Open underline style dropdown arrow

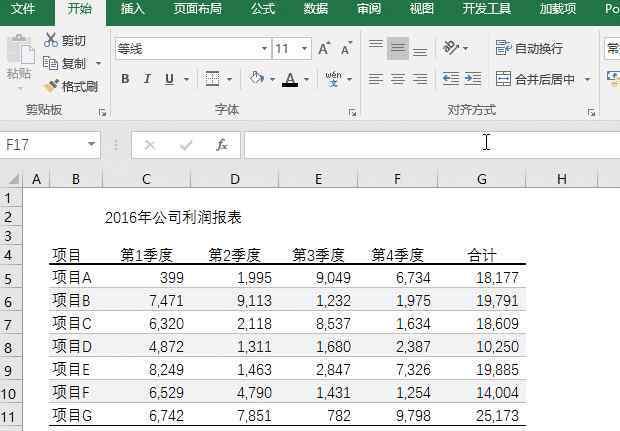(x=186, y=79)
